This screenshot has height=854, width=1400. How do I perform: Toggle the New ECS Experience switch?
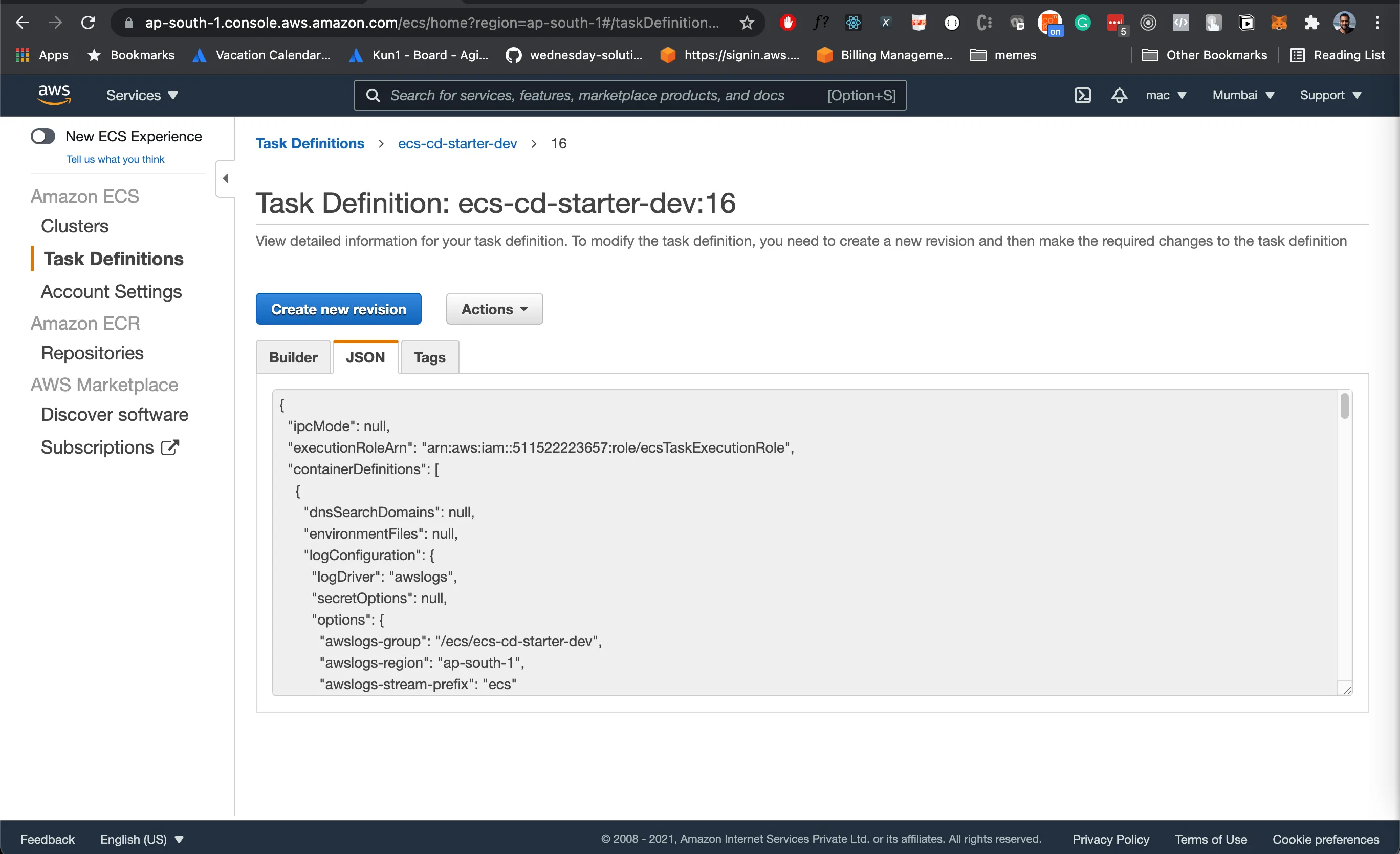[x=42, y=137]
